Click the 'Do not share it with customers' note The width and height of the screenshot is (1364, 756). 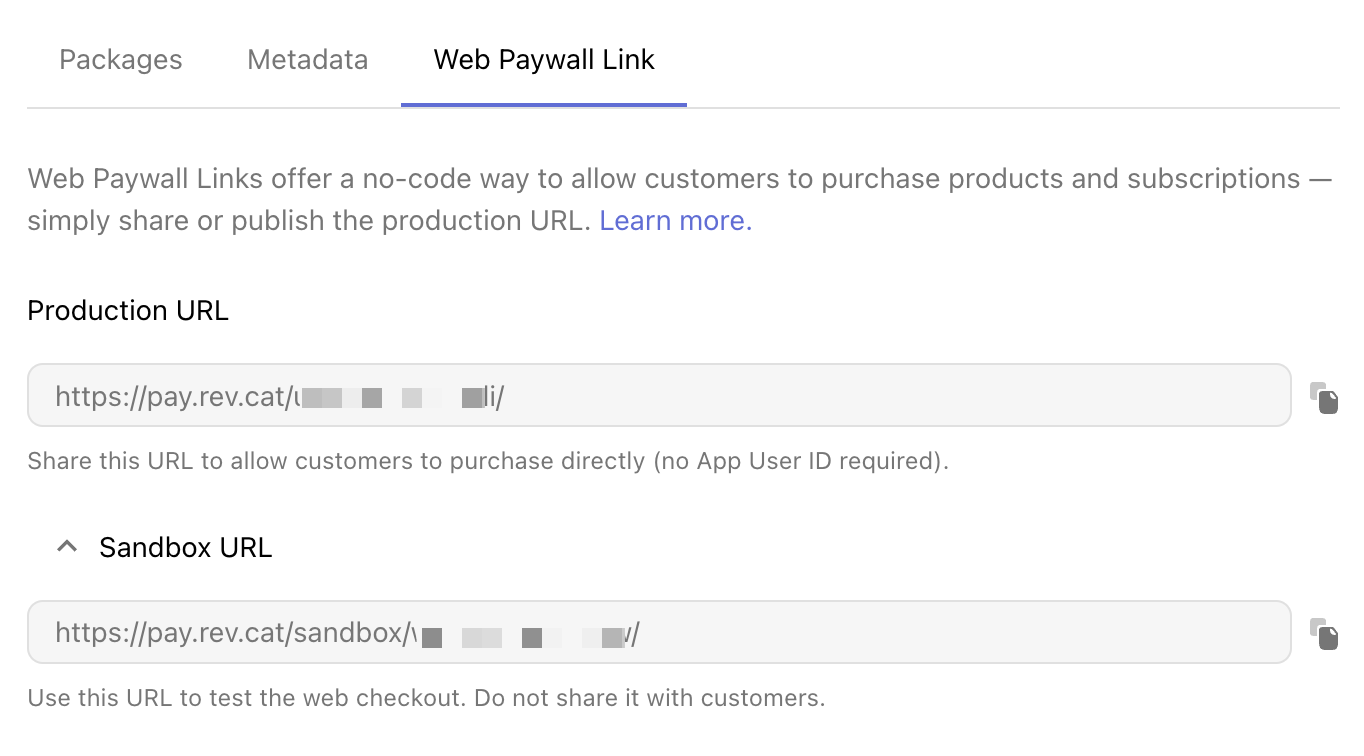point(650,697)
